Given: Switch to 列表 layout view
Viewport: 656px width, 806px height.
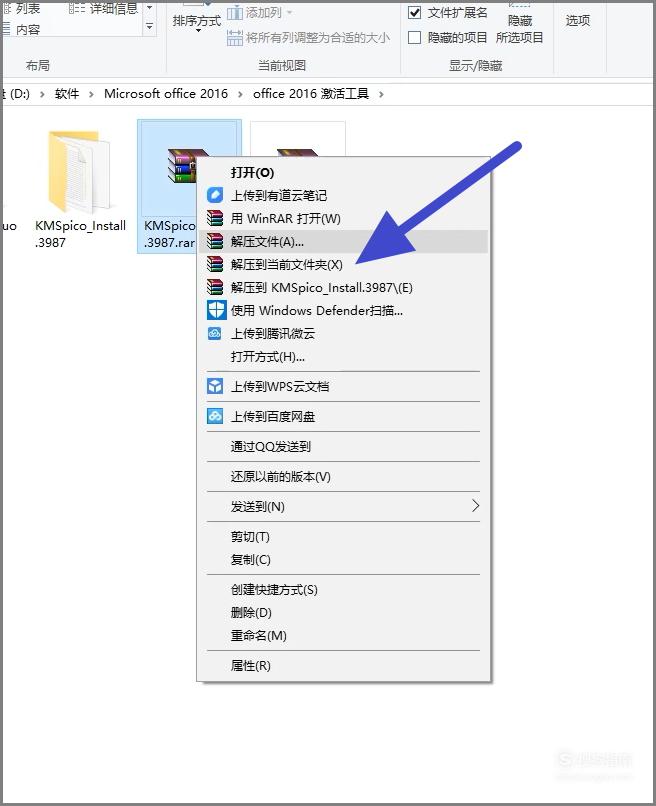Looking at the screenshot, I should pyautogui.click(x=22, y=9).
